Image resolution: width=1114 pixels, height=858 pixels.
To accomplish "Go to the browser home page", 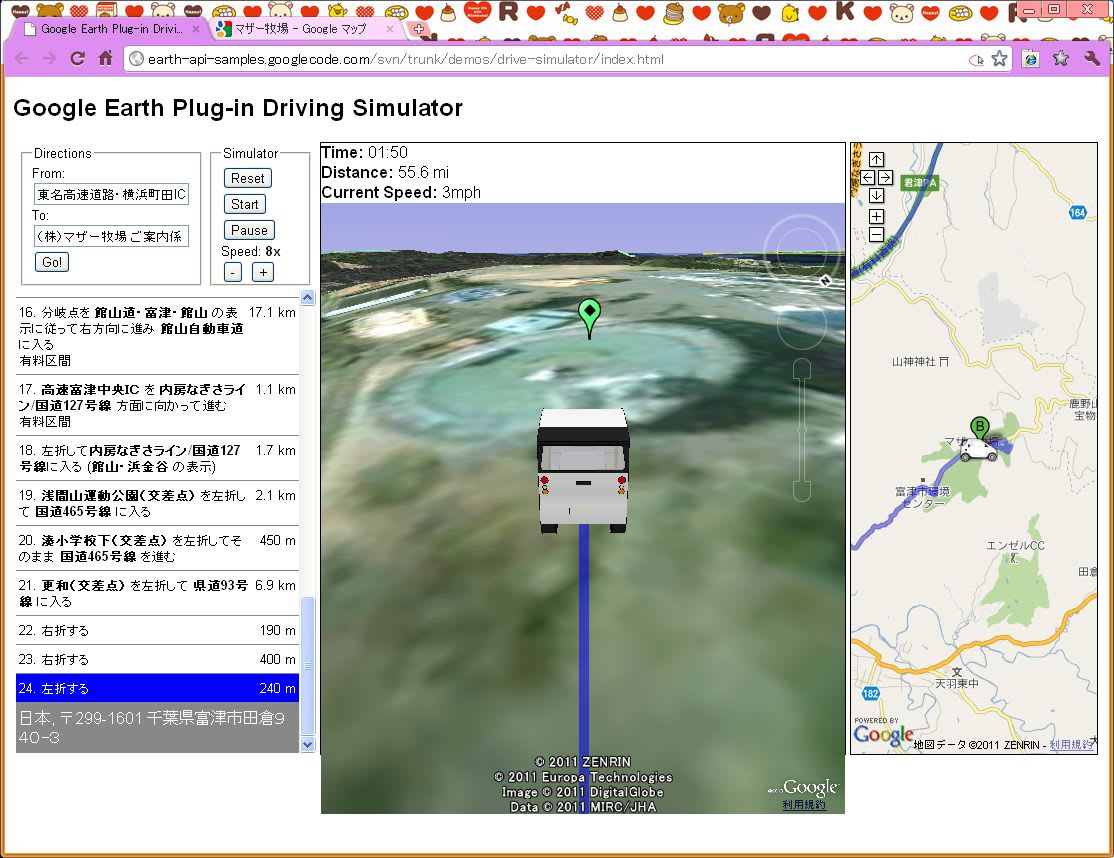I will pyautogui.click(x=105, y=59).
